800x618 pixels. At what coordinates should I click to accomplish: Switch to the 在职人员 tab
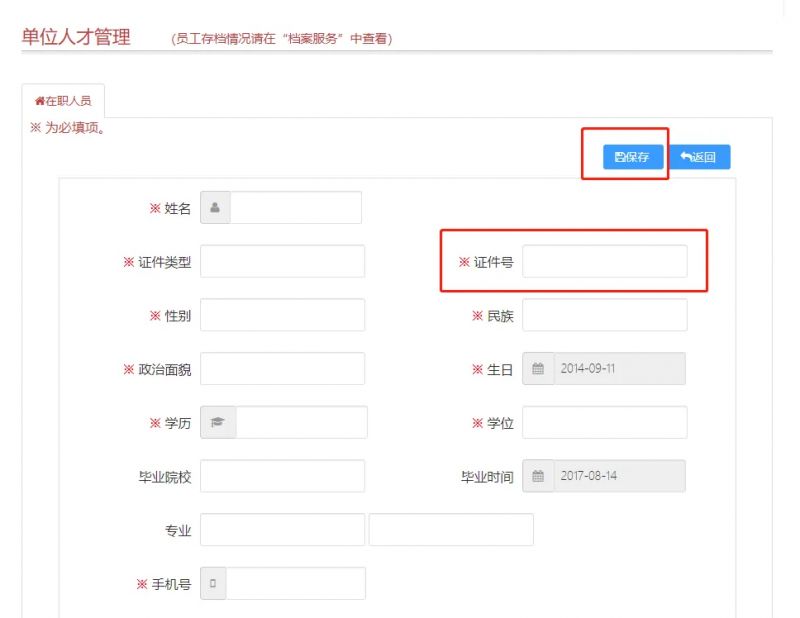63,101
